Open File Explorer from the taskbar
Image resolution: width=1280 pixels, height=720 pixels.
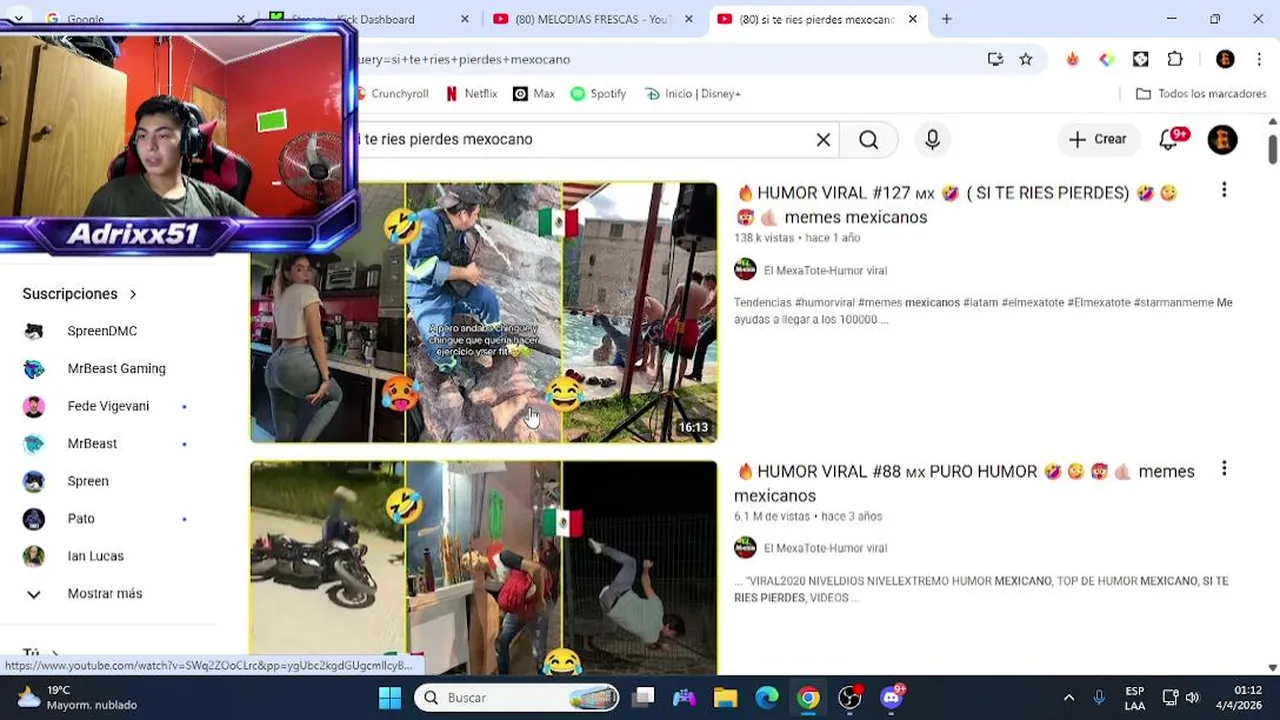(x=725, y=697)
